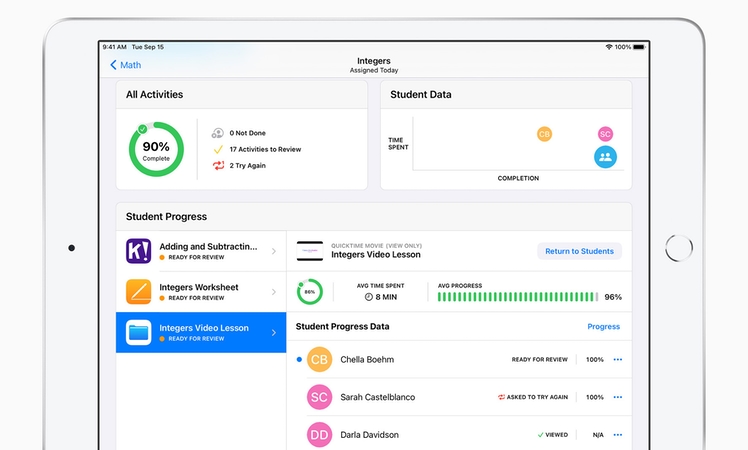Screen dimensions: 748x450
Task: Tap the Progress sort link
Action: 603,327
